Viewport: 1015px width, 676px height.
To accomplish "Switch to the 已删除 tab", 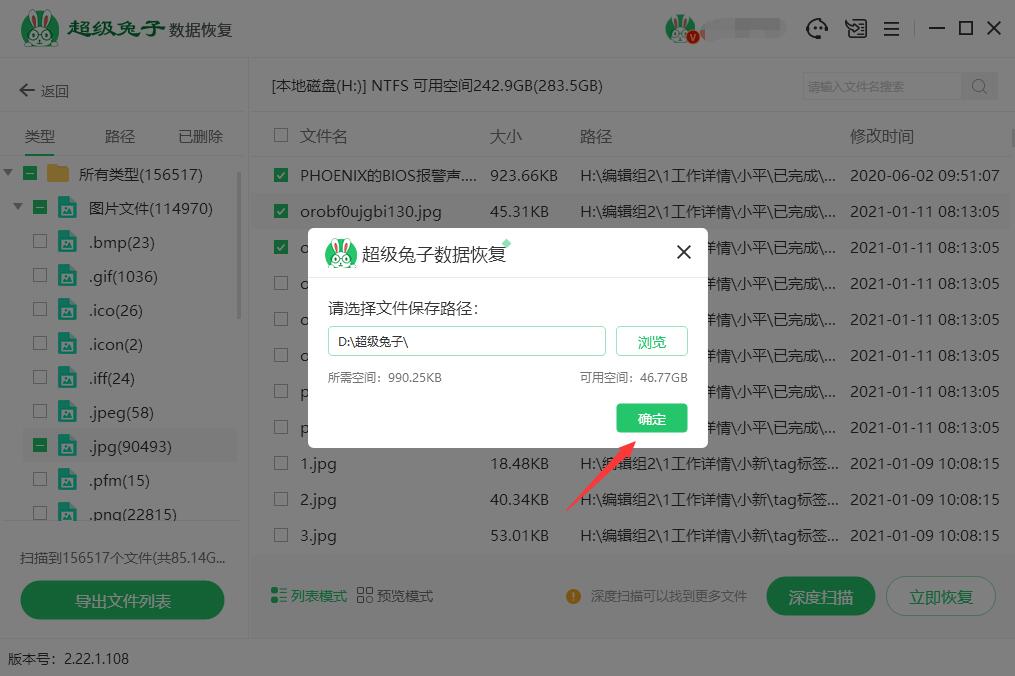I will [201, 136].
